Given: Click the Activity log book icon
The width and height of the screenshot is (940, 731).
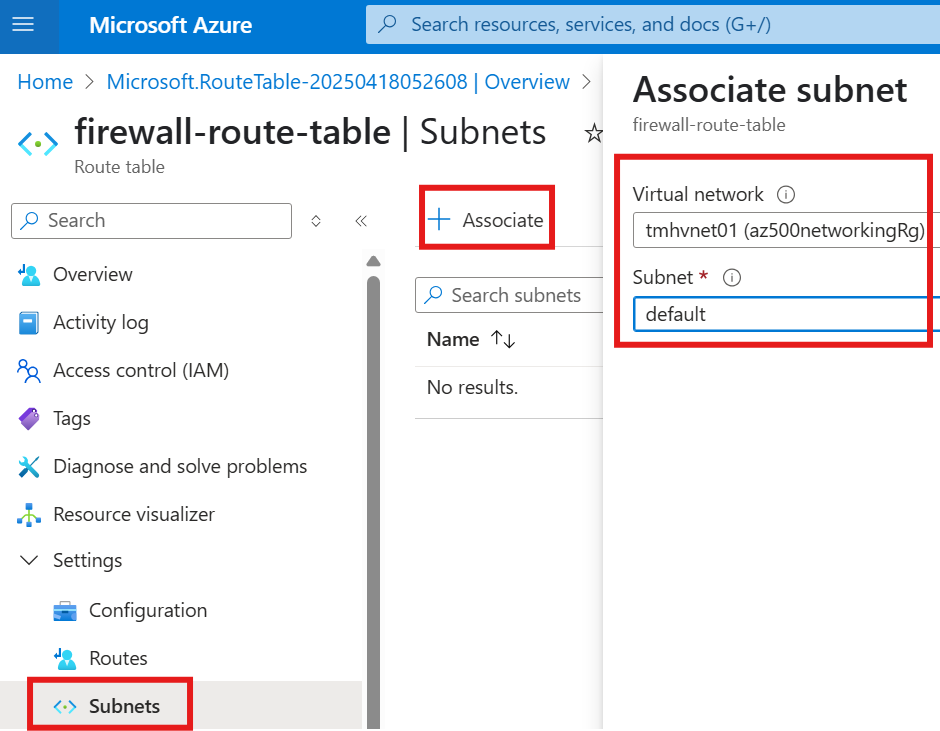Looking at the screenshot, I should click(x=29, y=323).
